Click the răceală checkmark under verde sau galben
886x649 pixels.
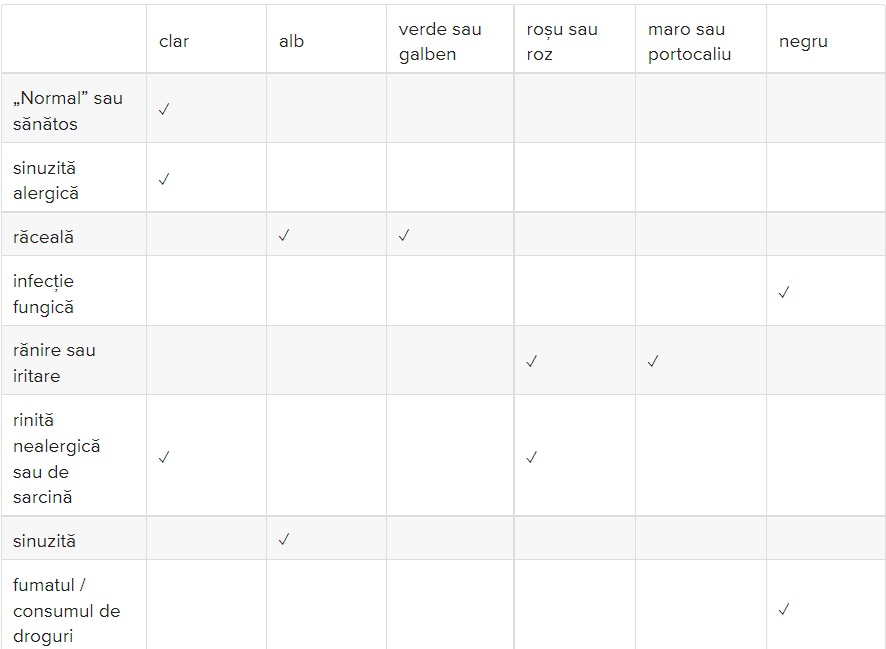(x=403, y=235)
